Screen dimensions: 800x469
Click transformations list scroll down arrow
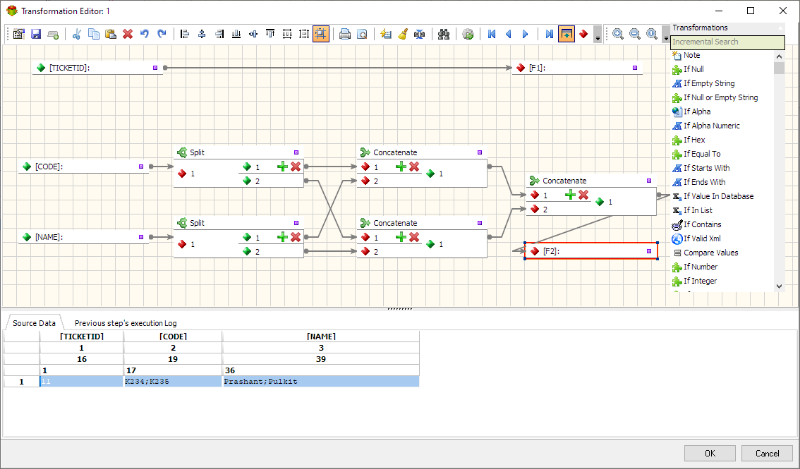(779, 286)
